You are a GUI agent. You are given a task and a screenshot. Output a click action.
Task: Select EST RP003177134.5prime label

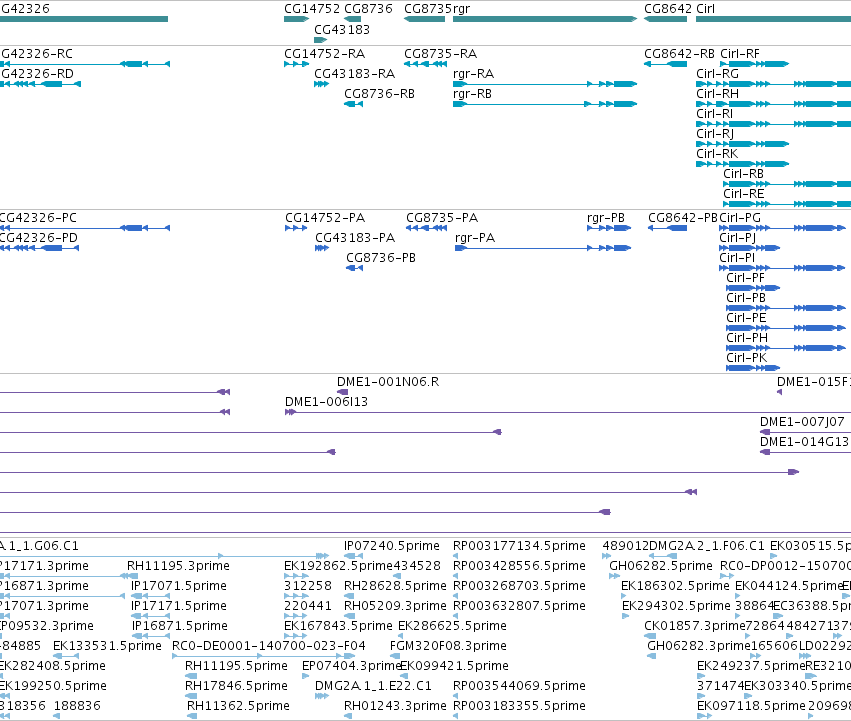coord(519,546)
